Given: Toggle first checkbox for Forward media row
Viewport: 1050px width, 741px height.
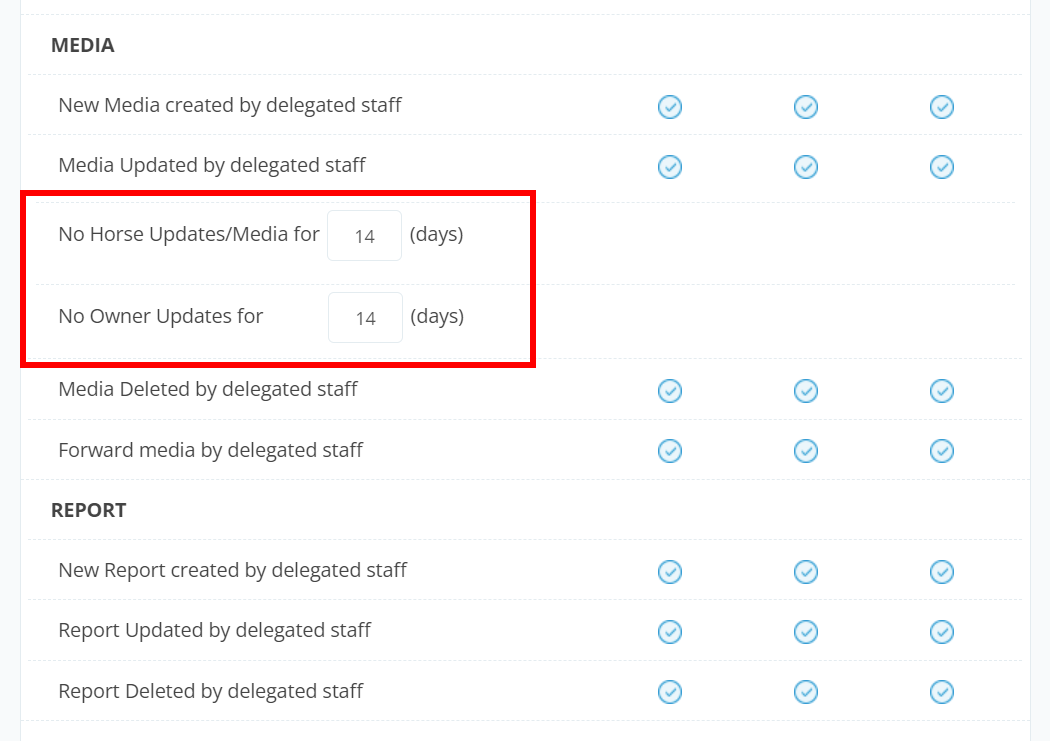Looking at the screenshot, I should 670,451.
